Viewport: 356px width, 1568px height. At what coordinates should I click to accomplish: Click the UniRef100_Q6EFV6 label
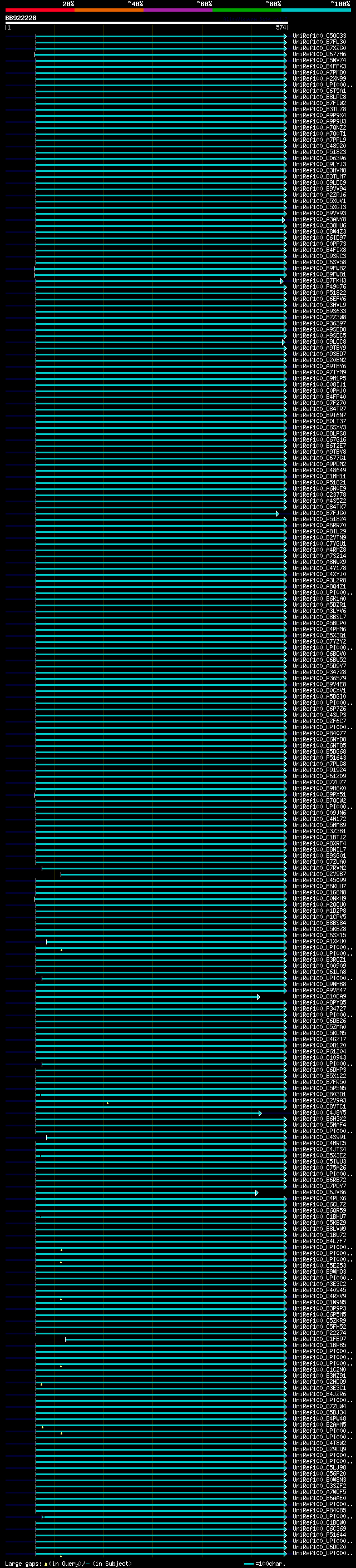[x=319, y=299]
